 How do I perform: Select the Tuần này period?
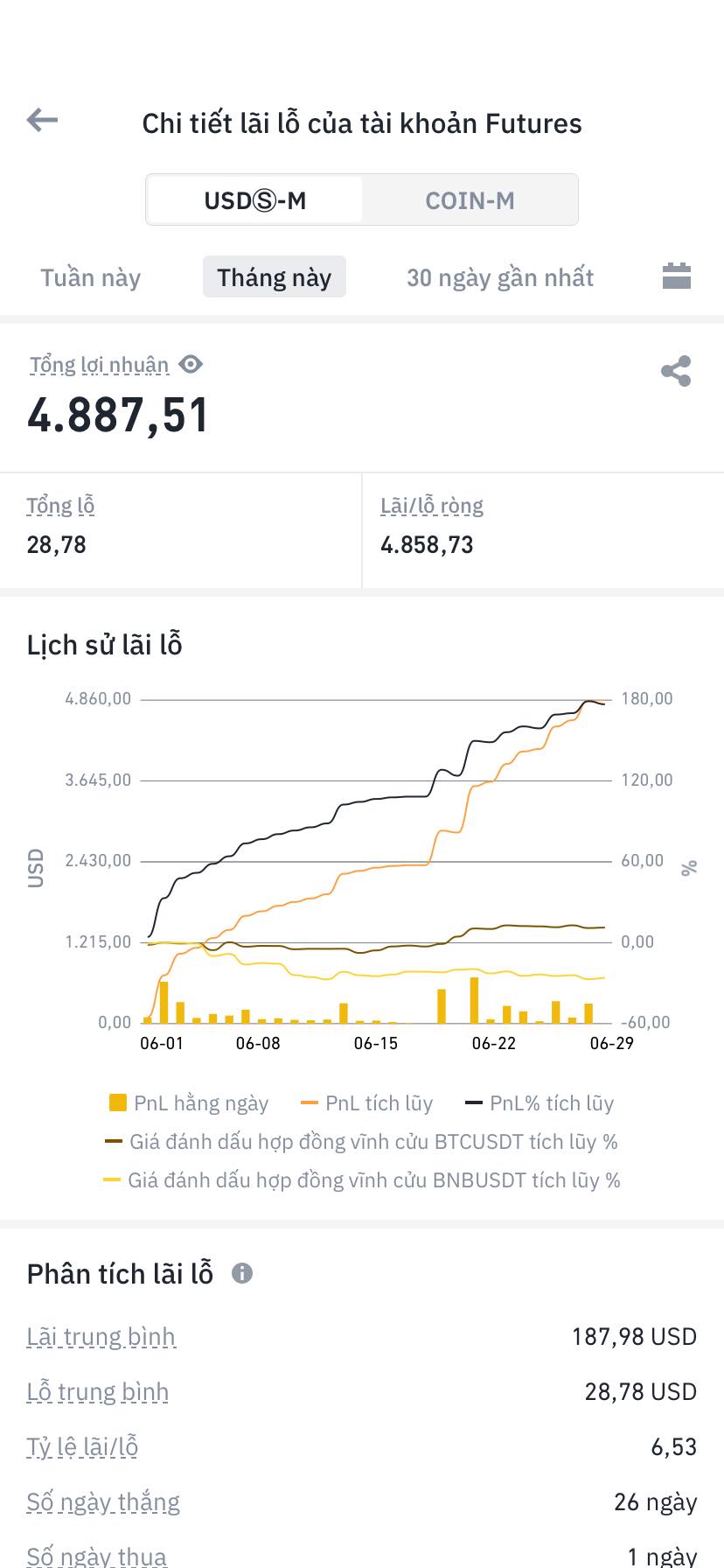[91, 277]
